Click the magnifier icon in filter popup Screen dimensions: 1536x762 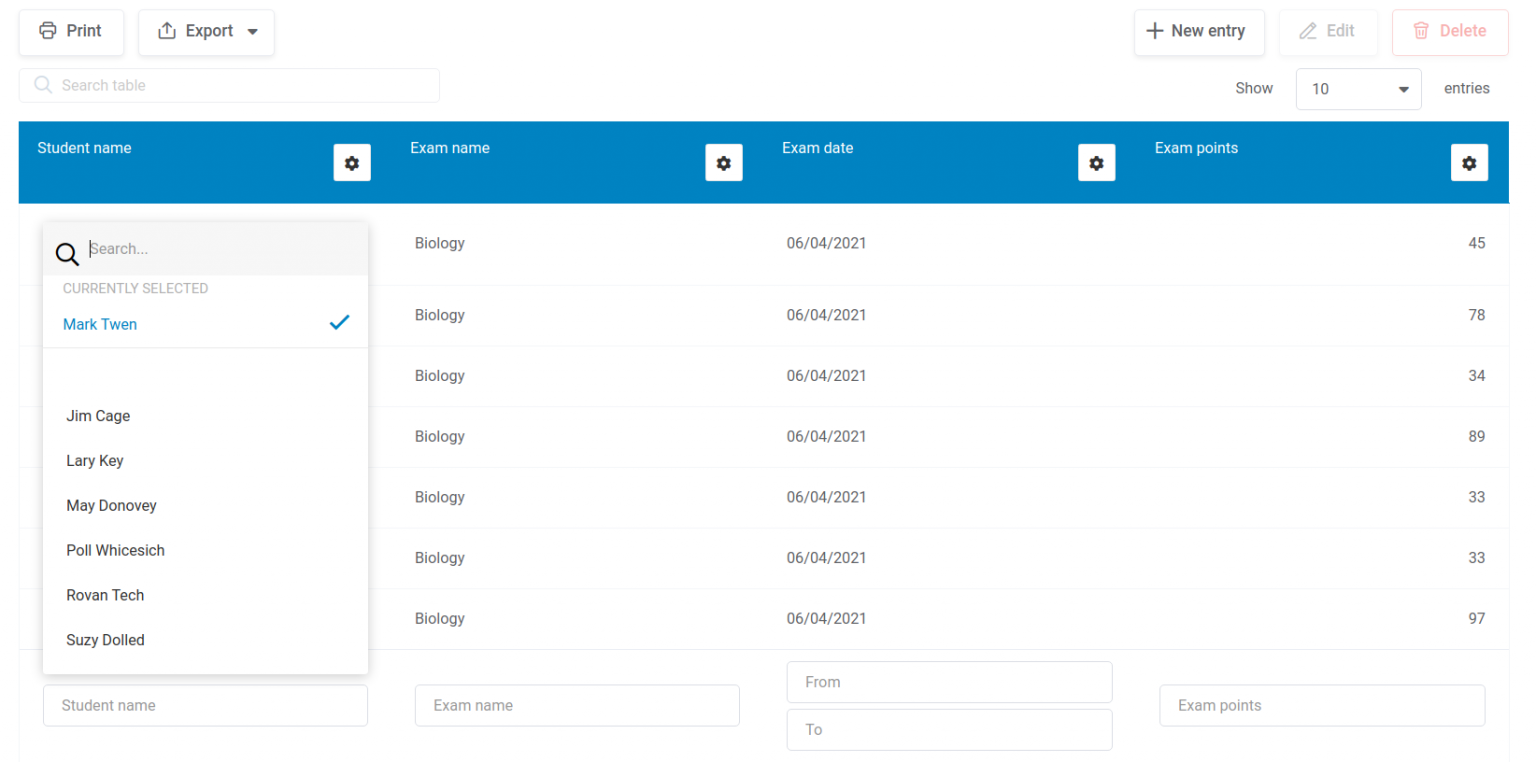click(66, 254)
